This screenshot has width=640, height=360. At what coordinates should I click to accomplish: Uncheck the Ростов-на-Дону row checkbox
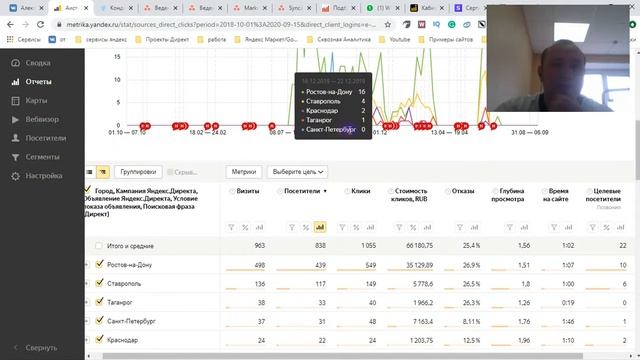pyautogui.click(x=99, y=264)
